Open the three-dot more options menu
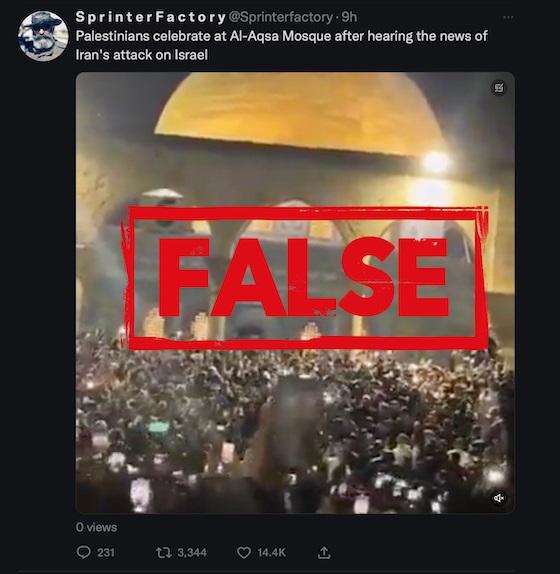Screen dimensions: 560x574 click(508, 17)
